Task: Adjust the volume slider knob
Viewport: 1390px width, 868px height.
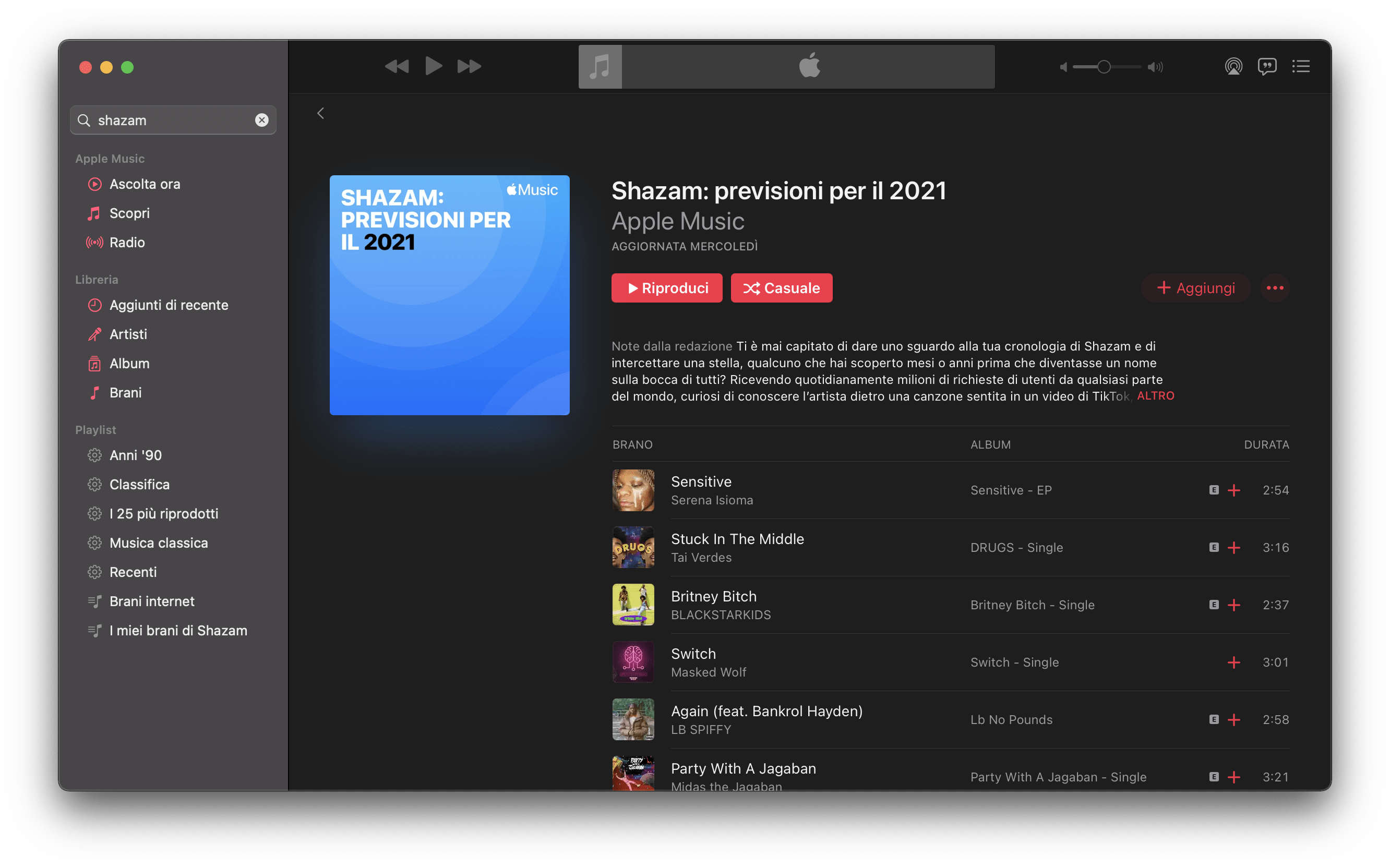Action: pos(1104,67)
